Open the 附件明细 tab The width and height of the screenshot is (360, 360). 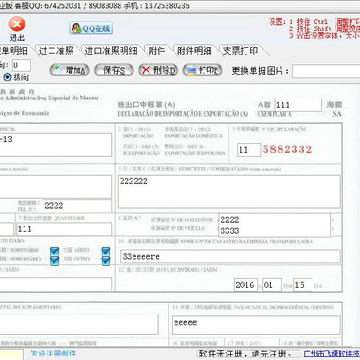click(x=194, y=51)
